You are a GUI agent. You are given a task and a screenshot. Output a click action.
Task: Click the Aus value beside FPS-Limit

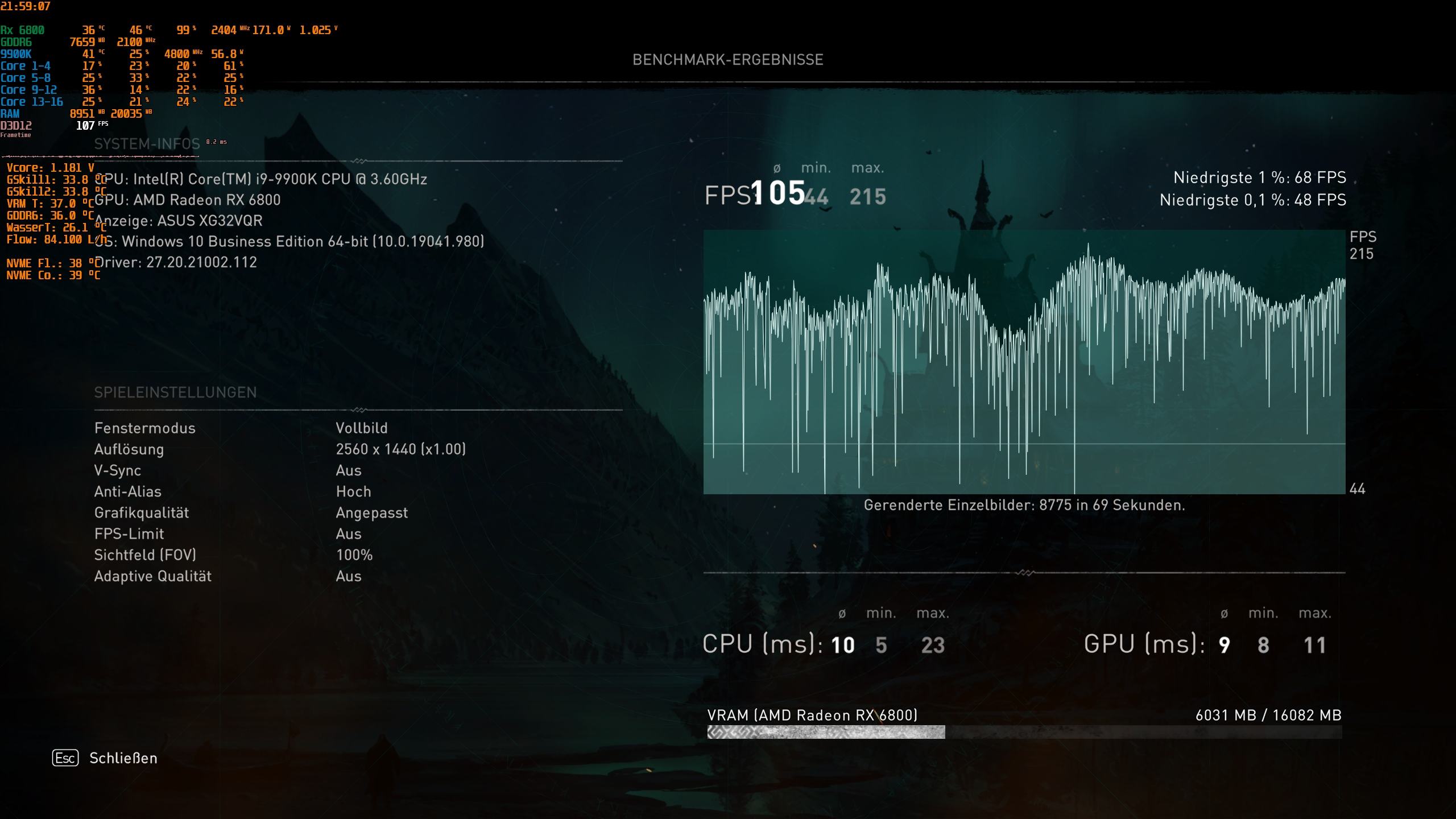coord(349,534)
